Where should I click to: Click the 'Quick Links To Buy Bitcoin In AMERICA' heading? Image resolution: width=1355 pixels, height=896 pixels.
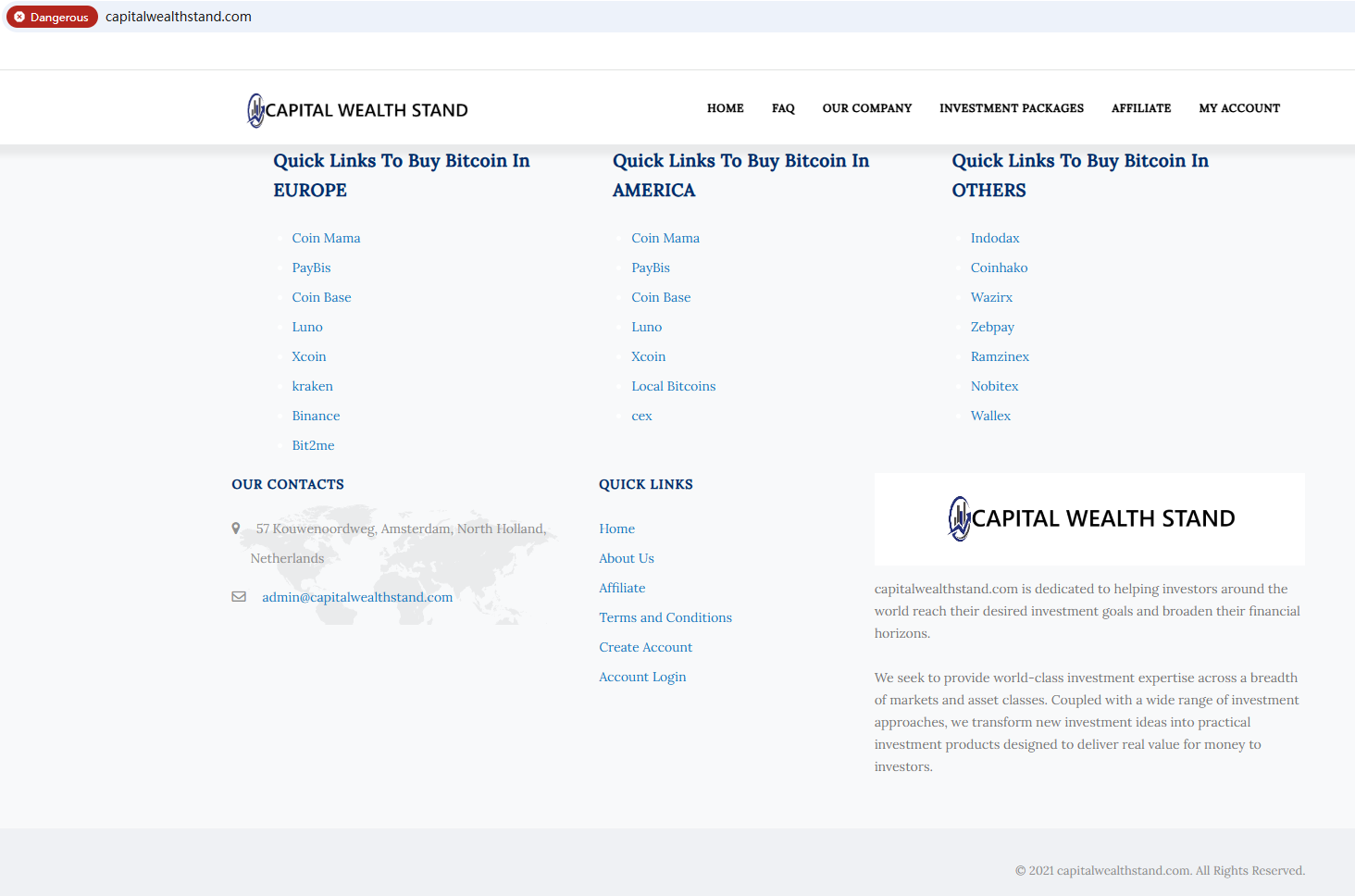click(x=741, y=175)
